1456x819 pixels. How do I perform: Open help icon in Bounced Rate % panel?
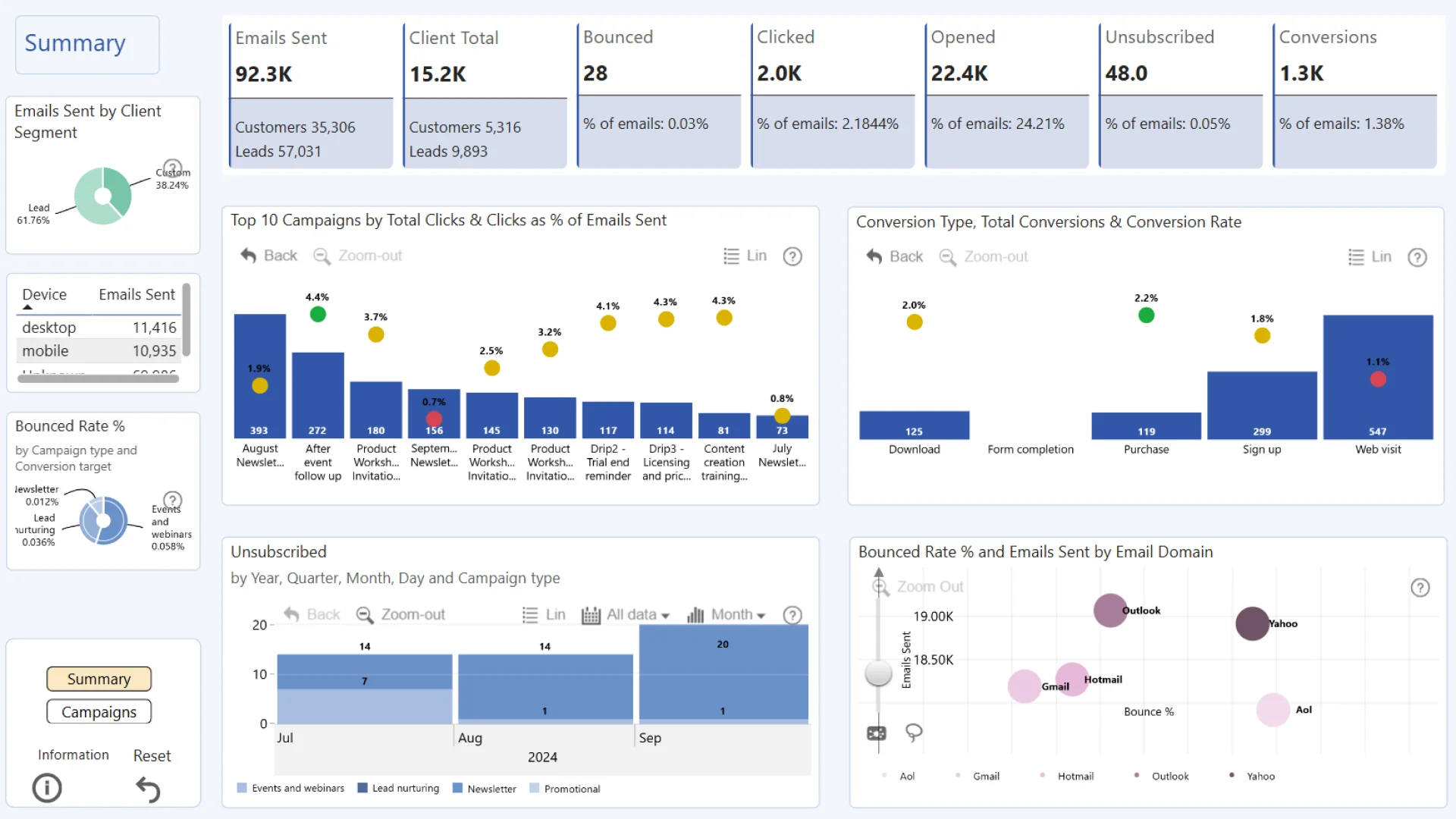173,500
